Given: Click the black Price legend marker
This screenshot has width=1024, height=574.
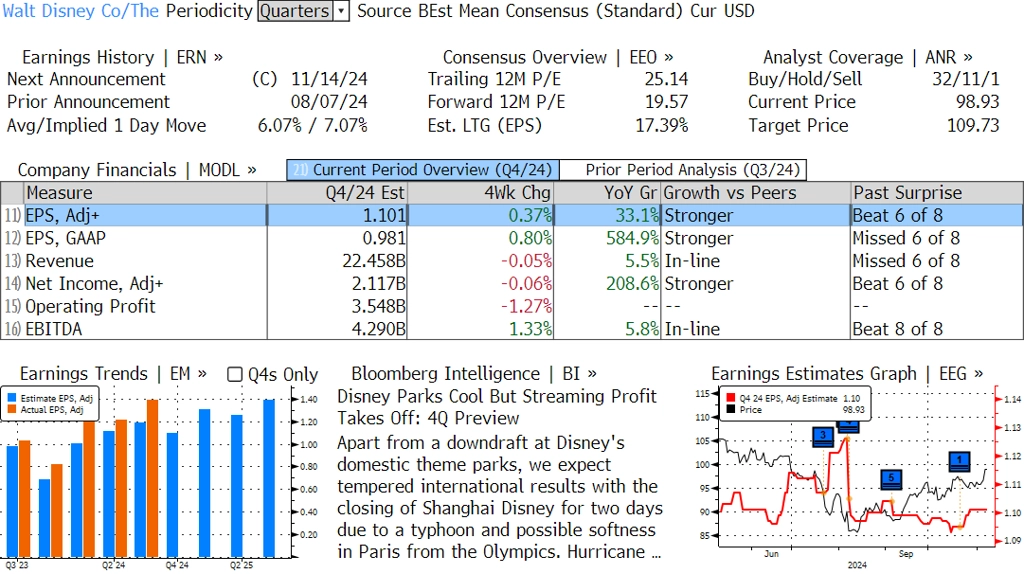Looking at the screenshot, I should [x=730, y=409].
